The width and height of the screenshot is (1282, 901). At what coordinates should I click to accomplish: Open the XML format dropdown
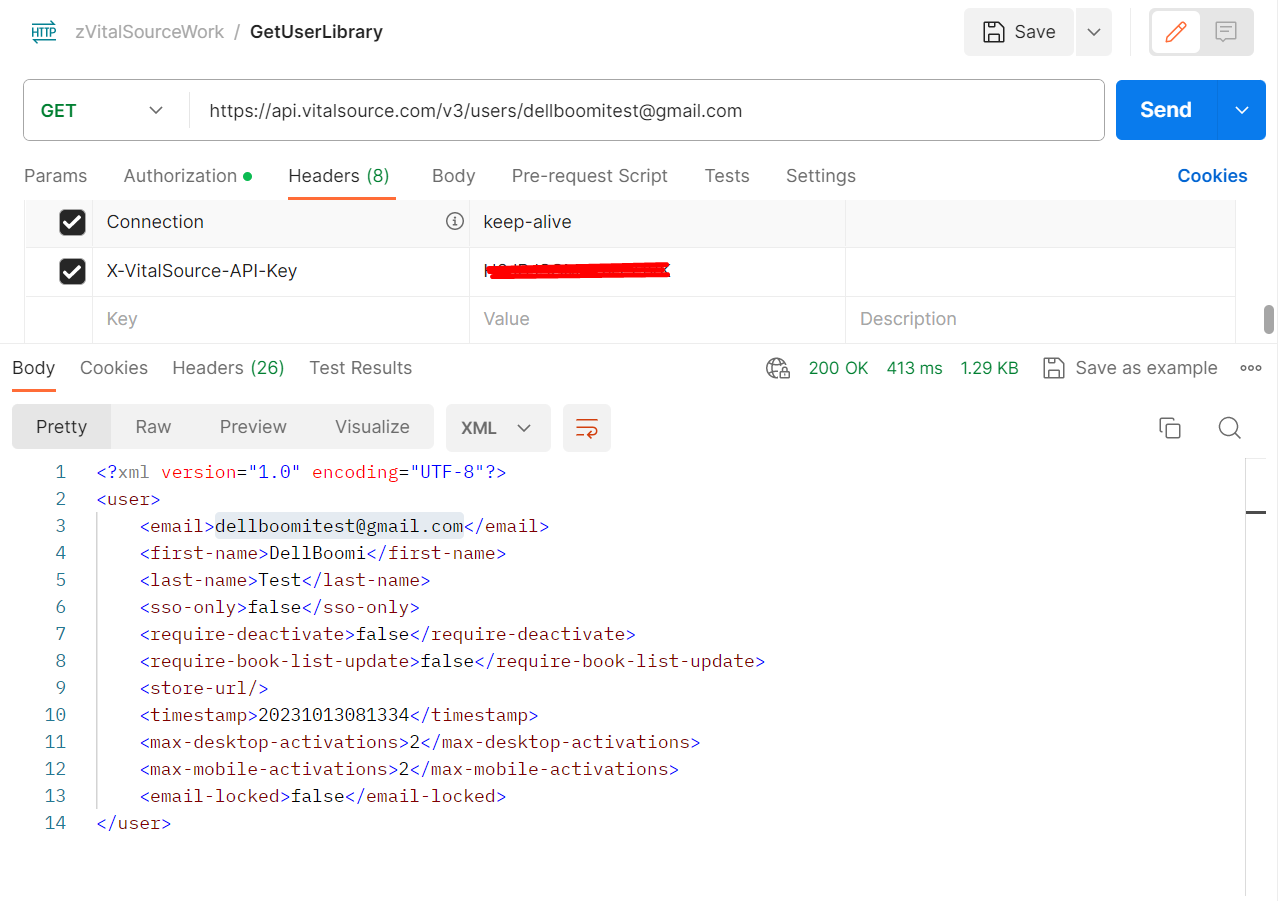tap(498, 428)
